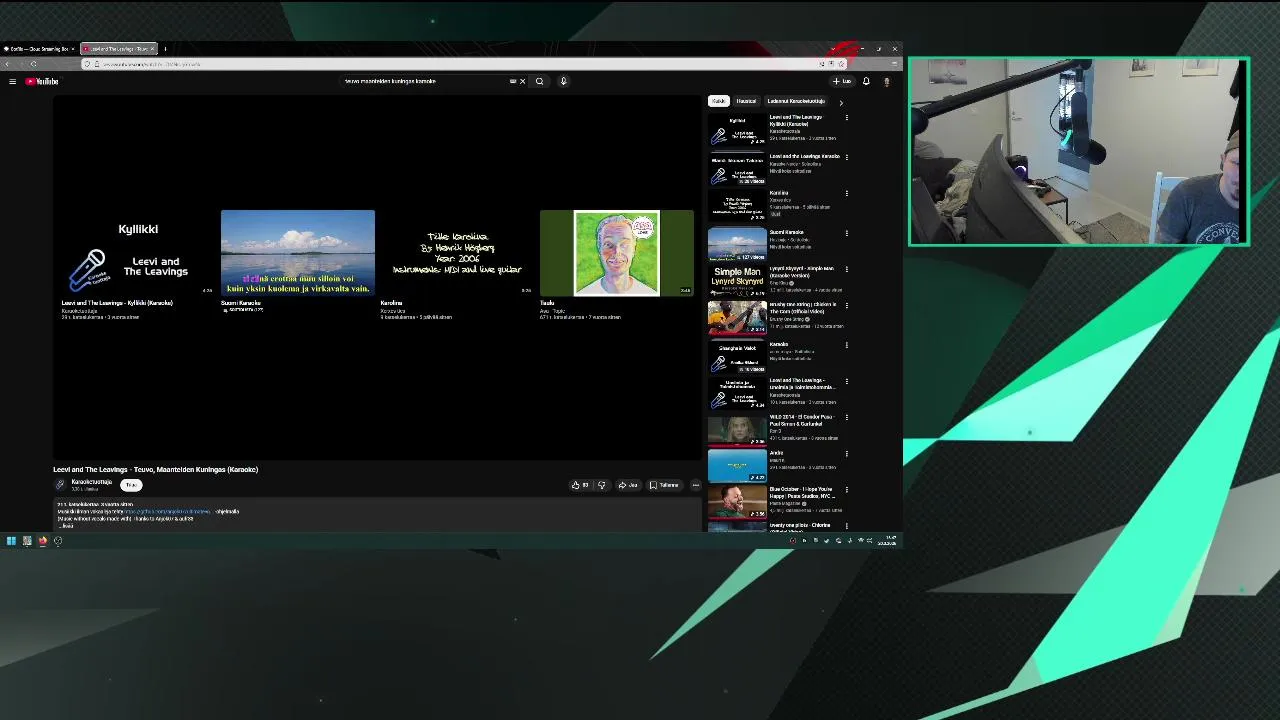Open more options for the Kyllikki (Karaoke) sidebar video
Viewport: 1280px width, 720px height.
point(847,118)
